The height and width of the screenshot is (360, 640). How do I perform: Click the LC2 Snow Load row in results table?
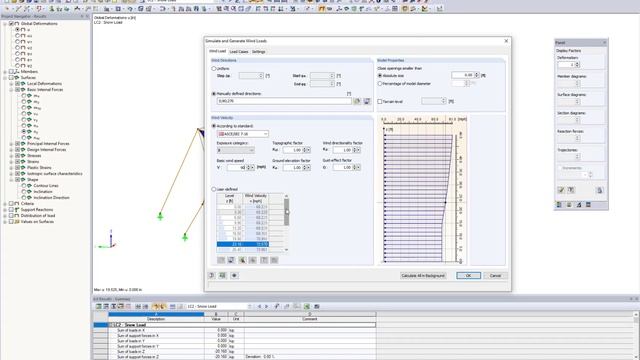coord(242,325)
